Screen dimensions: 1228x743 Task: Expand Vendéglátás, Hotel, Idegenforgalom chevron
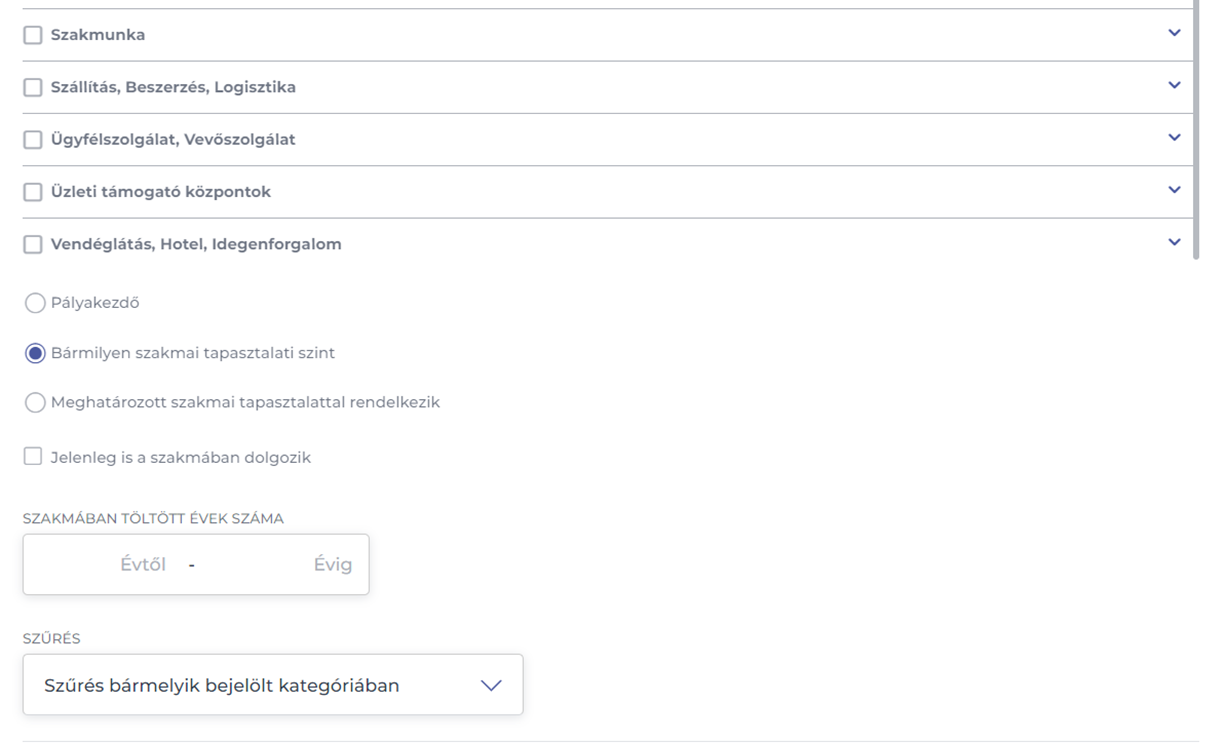1174,242
